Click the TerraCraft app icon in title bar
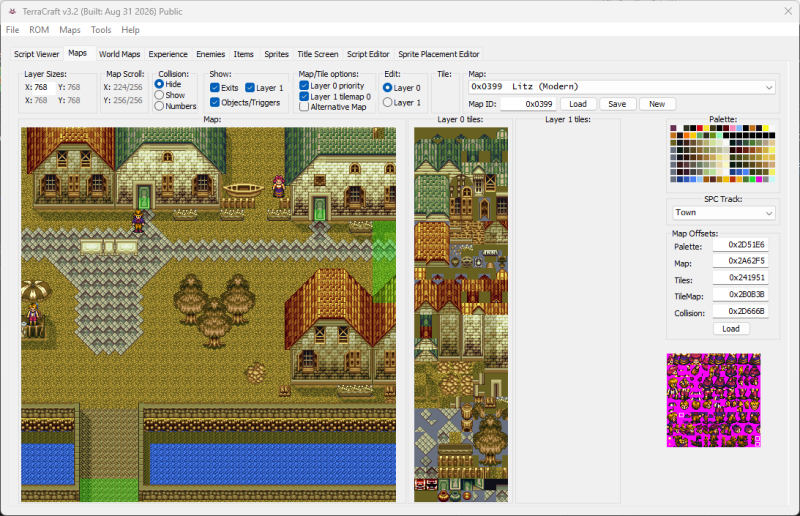800x516 pixels. (x=12, y=11)
